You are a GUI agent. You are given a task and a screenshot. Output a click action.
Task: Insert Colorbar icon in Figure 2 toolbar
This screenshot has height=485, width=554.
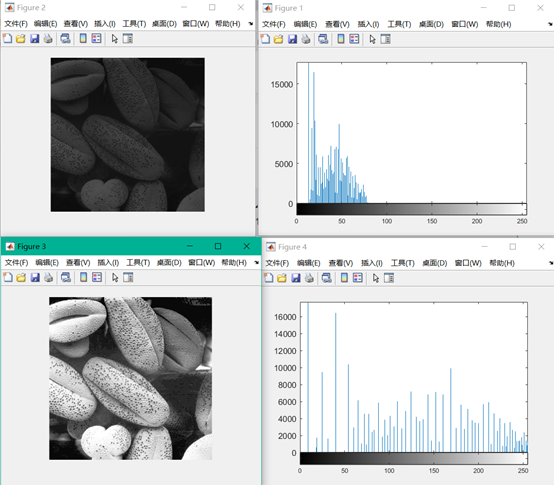point(83,39)
